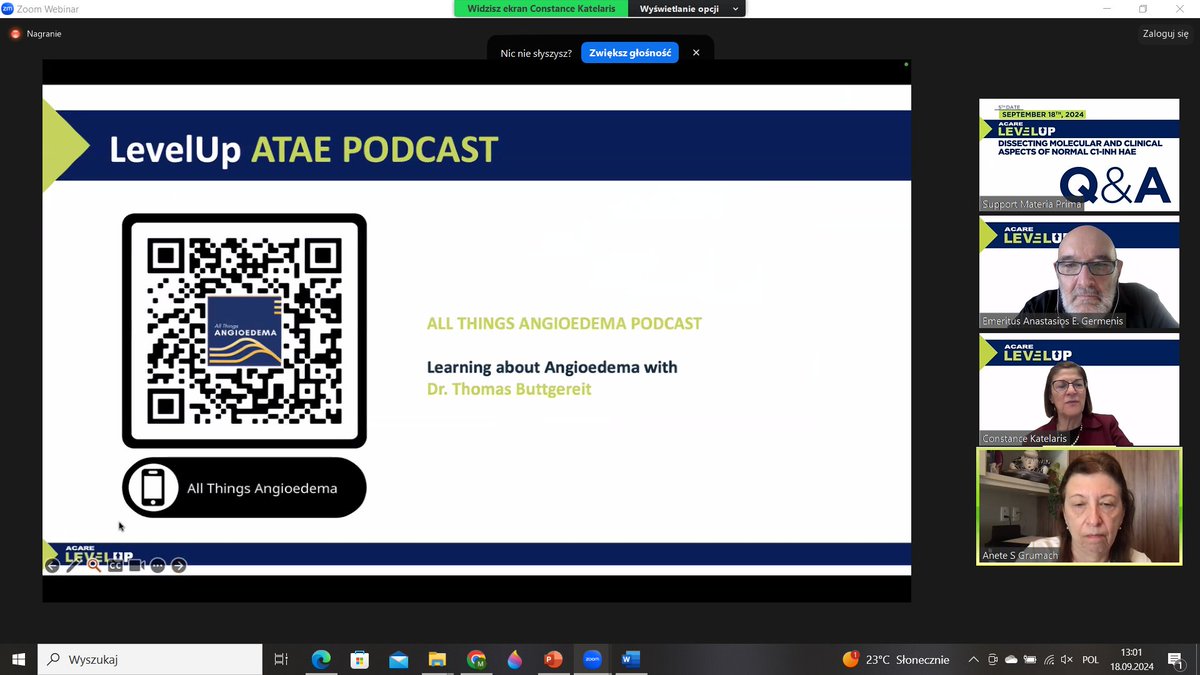The image size is (1200, 675).
Task: Click the QR code on slide
Action: 244,331
